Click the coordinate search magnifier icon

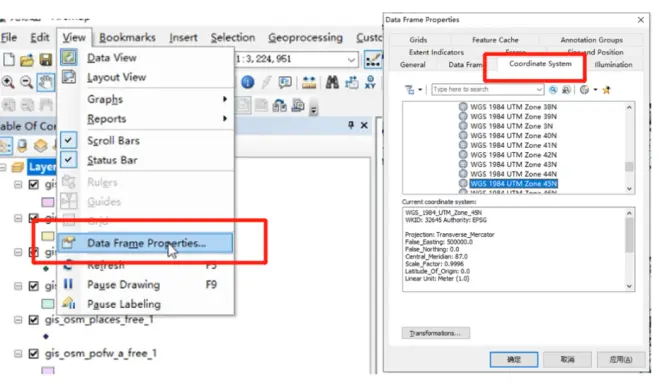coord(553,90)
